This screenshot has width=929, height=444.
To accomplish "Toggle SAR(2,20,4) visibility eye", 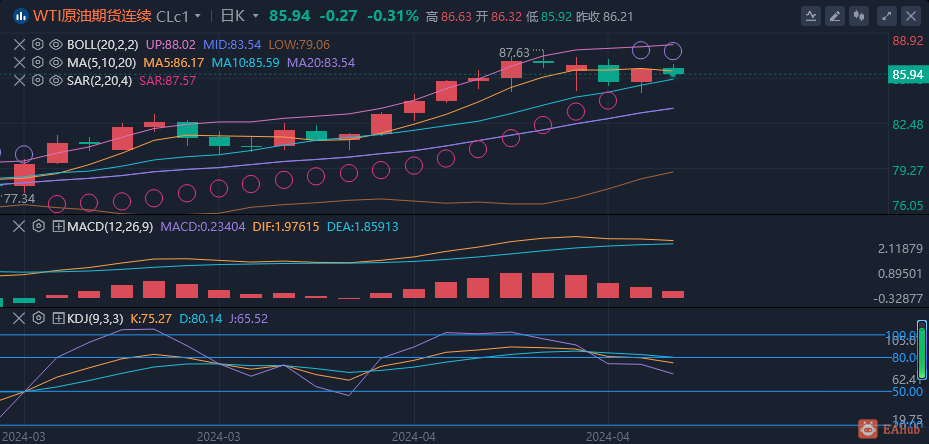I will click(x=56, y=80).
